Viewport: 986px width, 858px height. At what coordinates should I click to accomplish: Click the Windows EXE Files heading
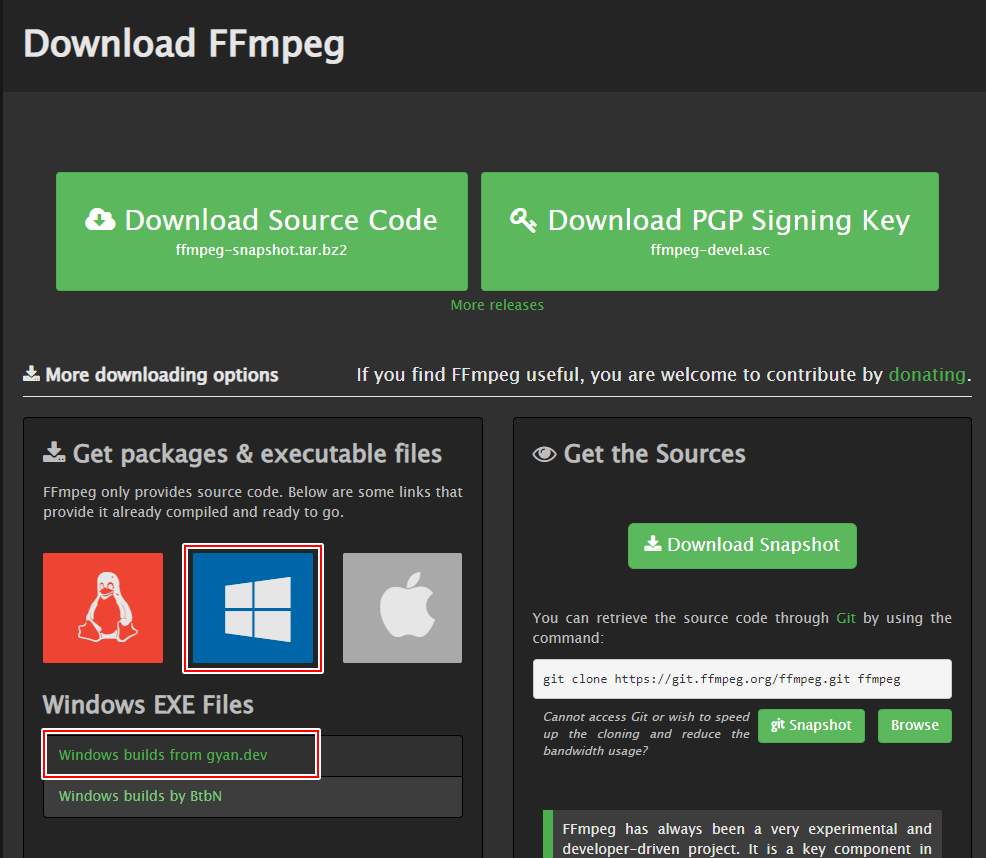148,704
